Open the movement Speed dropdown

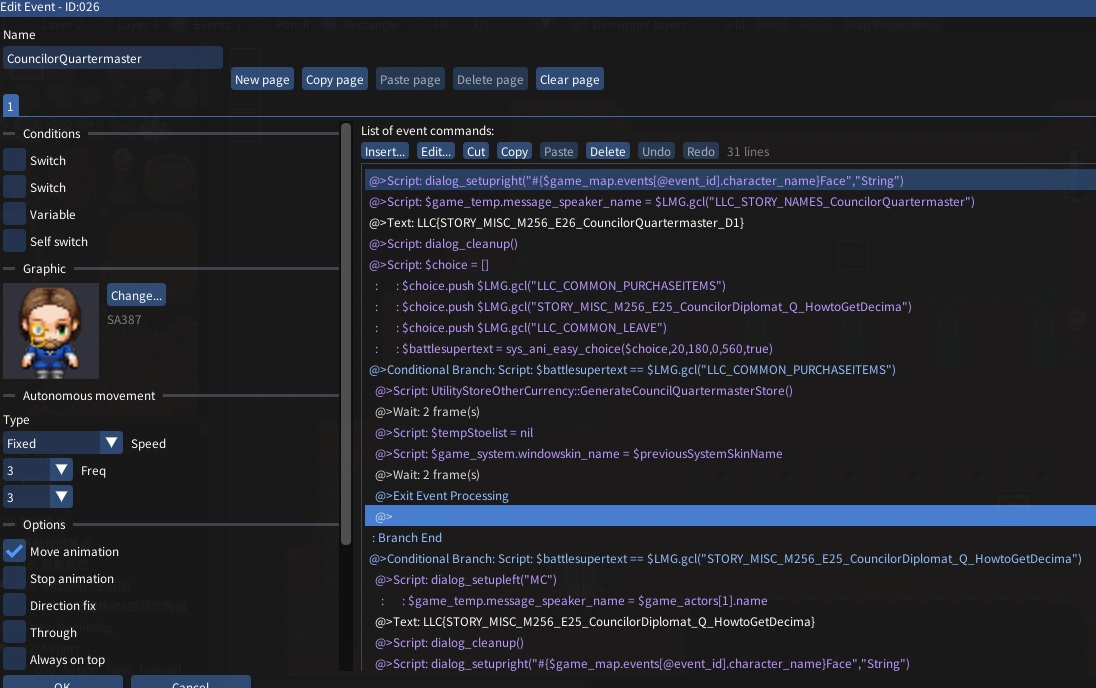[38, 470]
